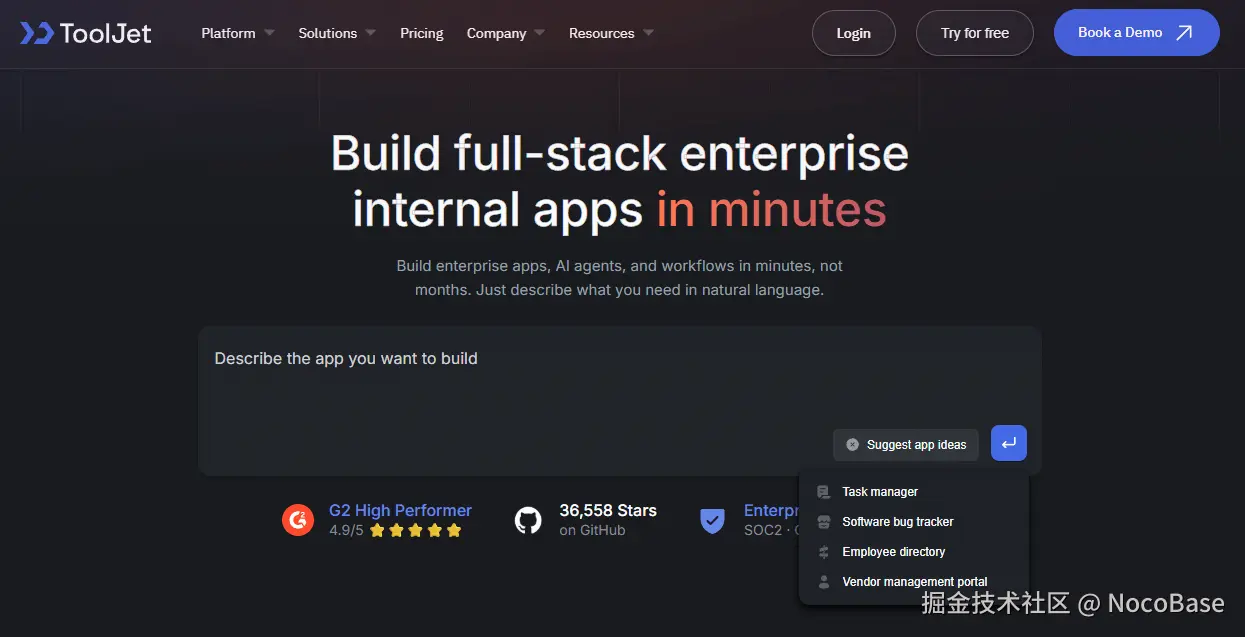Expand the Resources dropdown arrow

tap(648, 33)
